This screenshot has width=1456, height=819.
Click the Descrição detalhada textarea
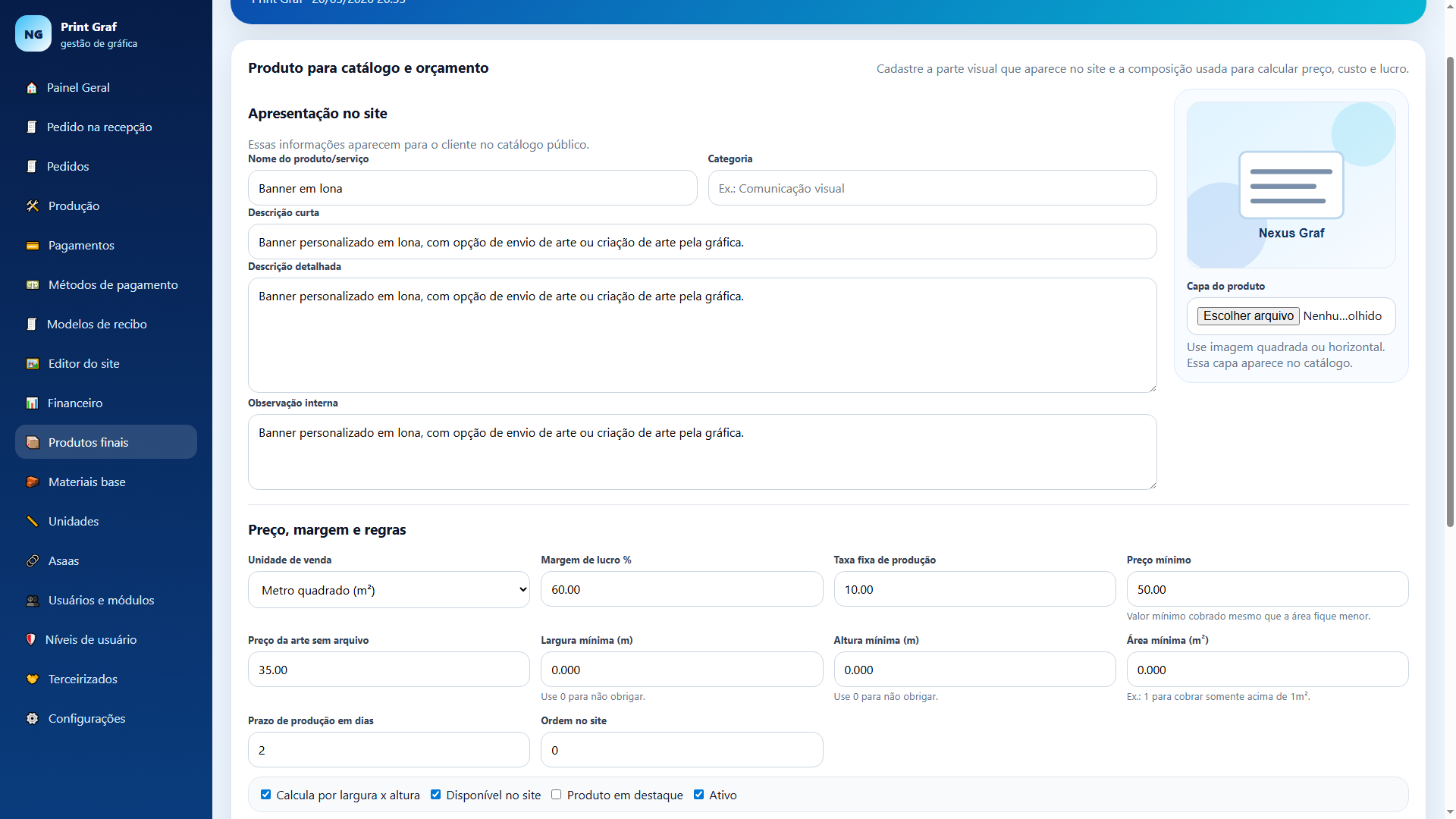pyautogui.click(x=702, y=335)
